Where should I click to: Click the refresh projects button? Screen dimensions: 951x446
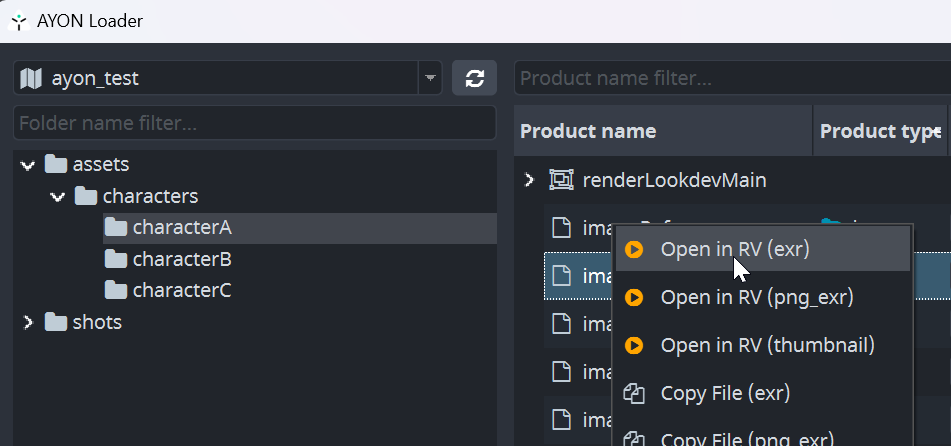(x=475, y=78)
